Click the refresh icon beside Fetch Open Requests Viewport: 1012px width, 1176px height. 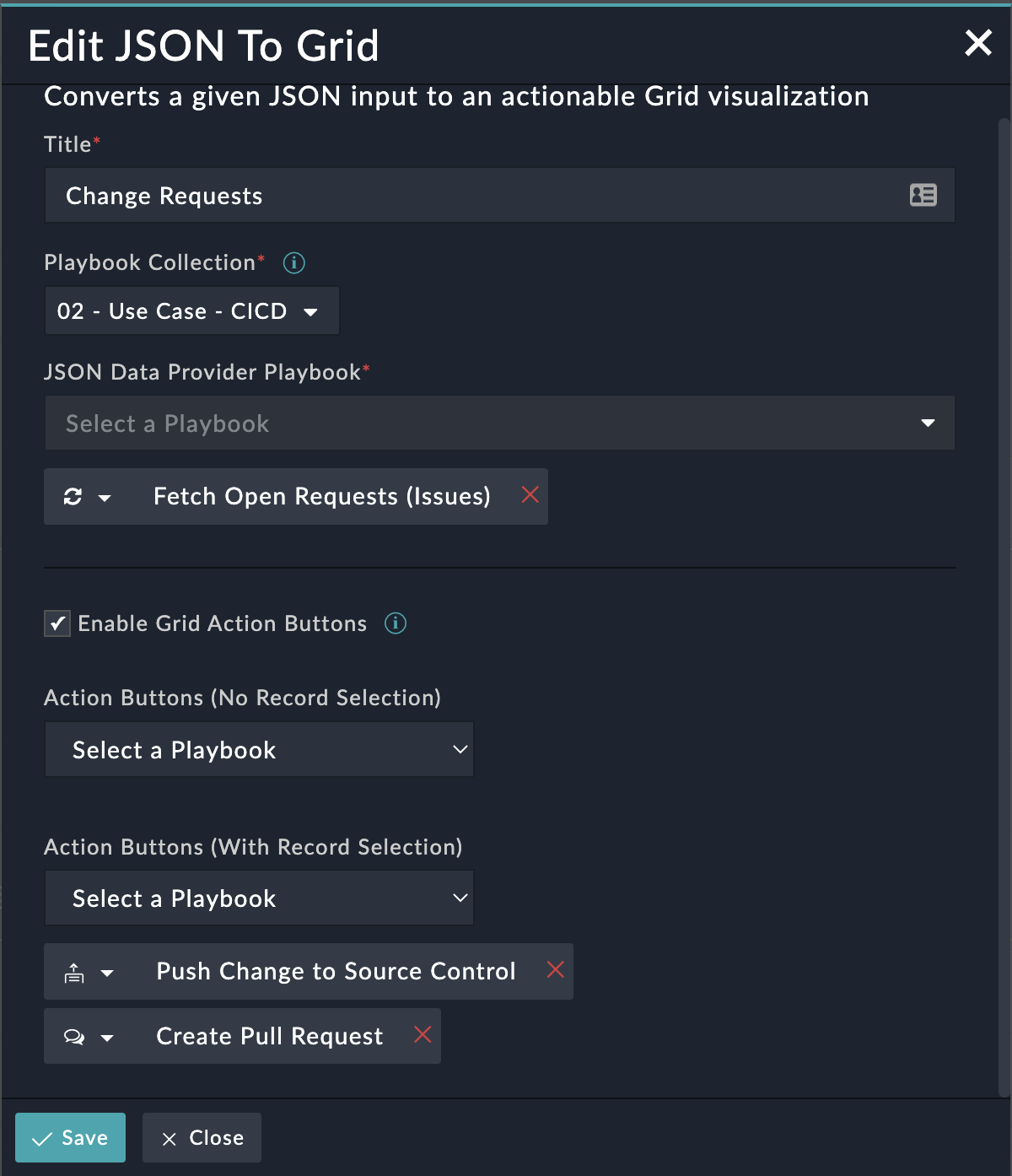click(x=73, y=497)
